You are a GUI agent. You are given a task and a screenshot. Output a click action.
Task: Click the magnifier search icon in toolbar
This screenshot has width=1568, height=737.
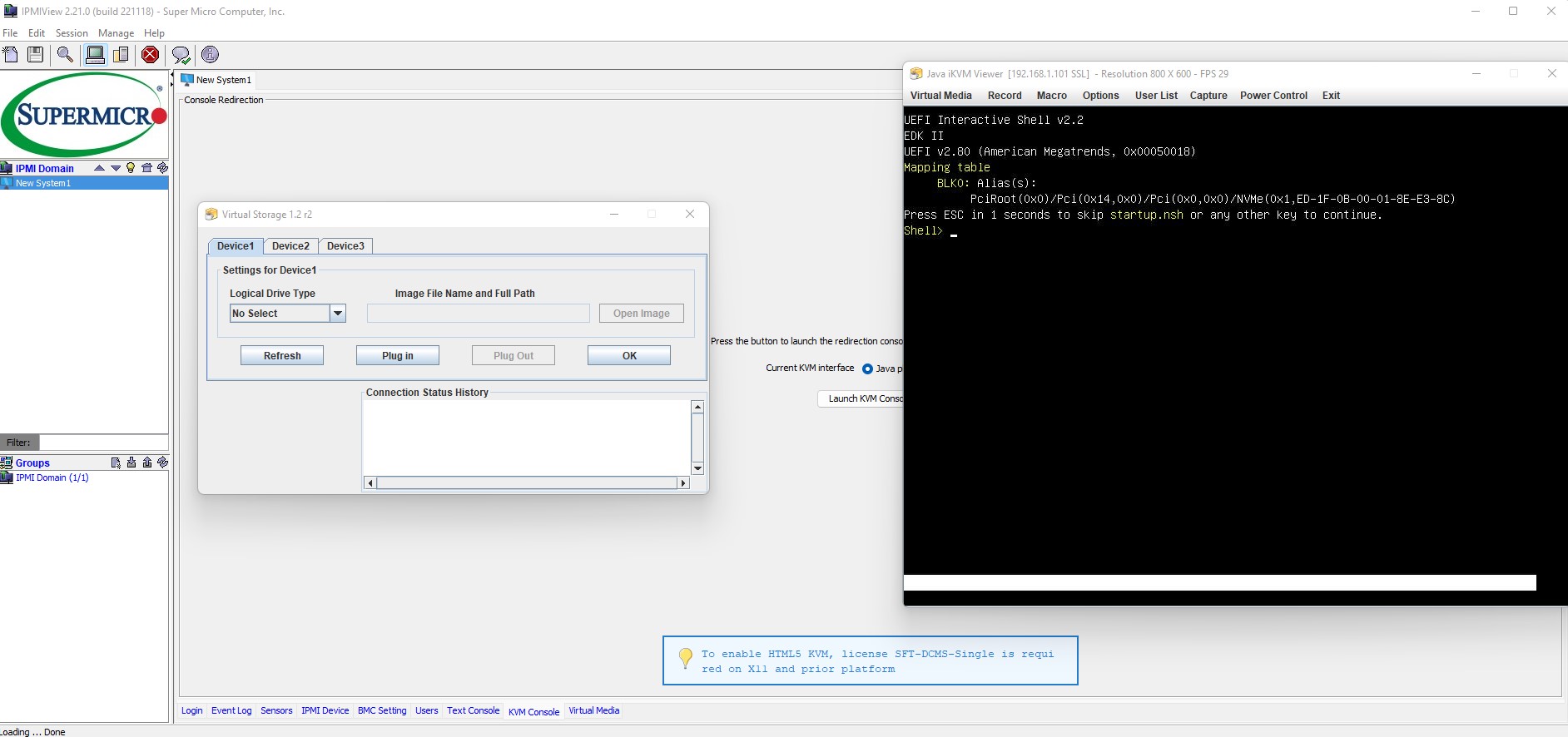point(65,55)
